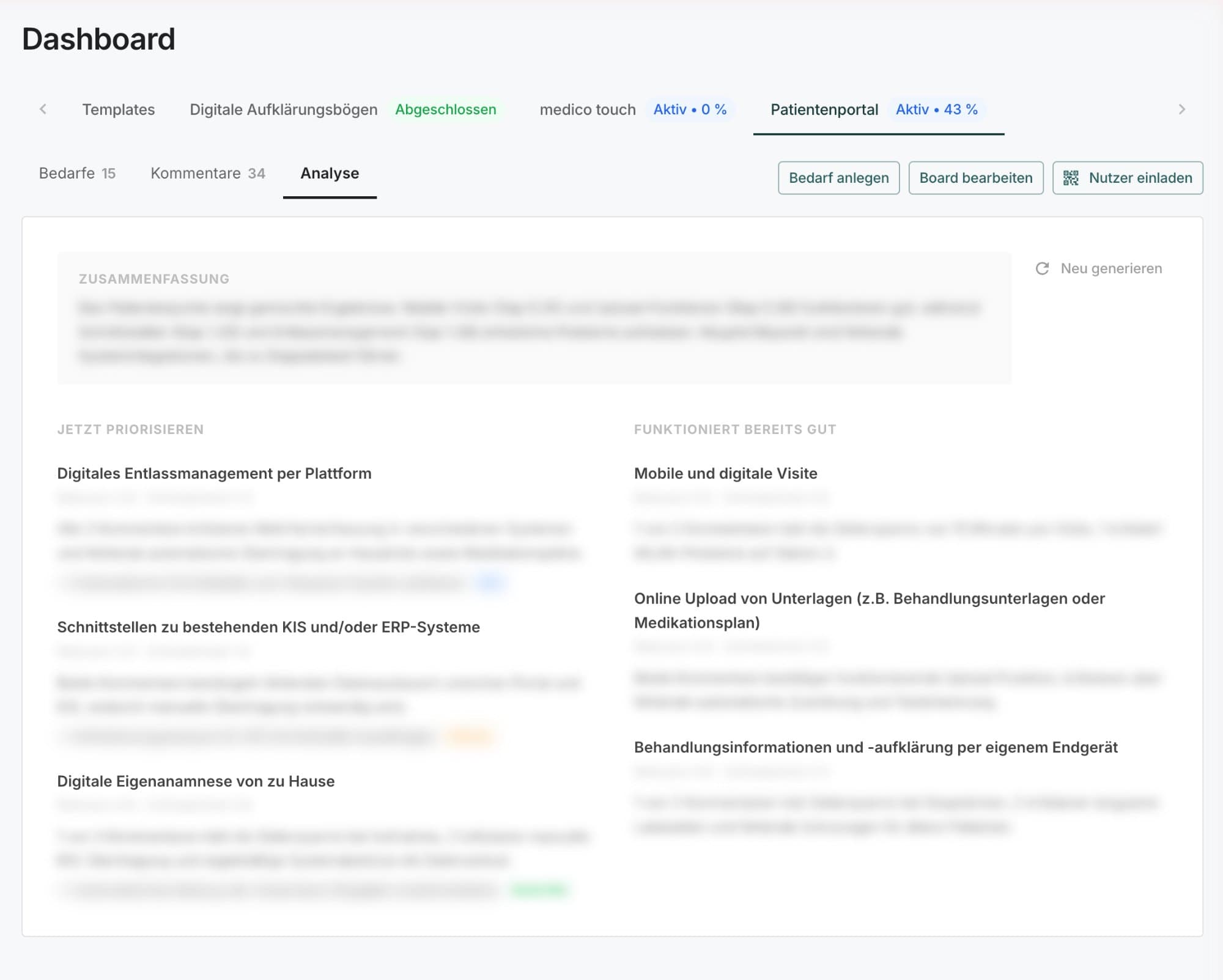
Task: Click the refresh icon beside Neu generieren
Action: click(1042, 268)
